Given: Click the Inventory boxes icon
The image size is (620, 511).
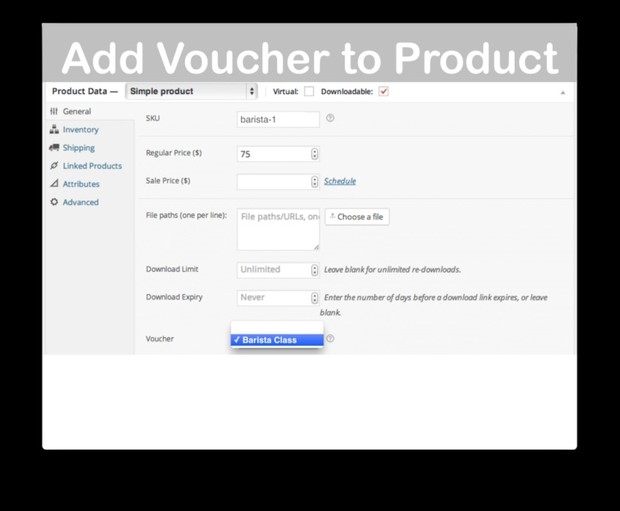Looking at the screenshot, I should (54, 129).
